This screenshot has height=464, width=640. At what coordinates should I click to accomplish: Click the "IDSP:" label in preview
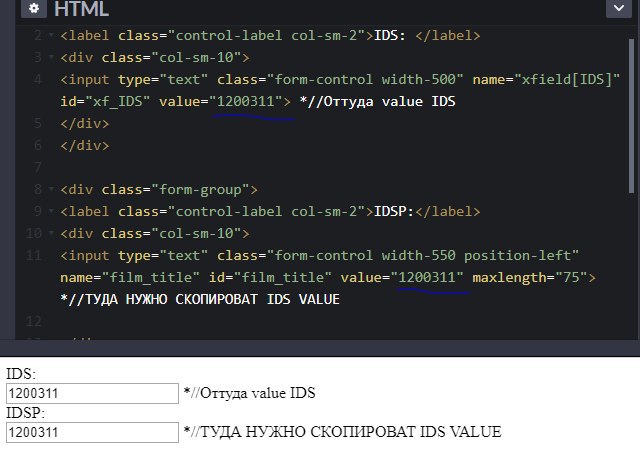pyautogui.click(x=25, y=413)
